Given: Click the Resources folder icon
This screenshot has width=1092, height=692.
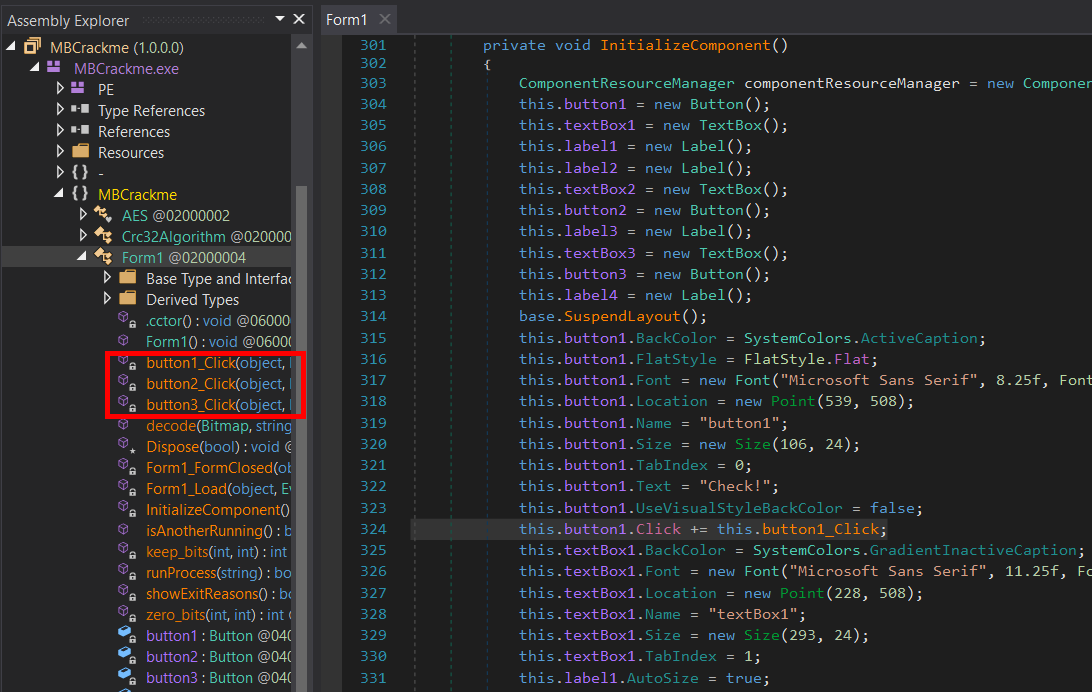Looking at the screenshot, I should pos(81,151).
